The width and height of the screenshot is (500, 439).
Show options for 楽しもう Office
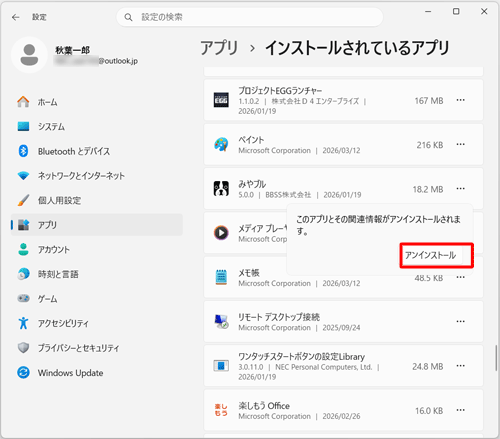pyautogui.click(x=460, y=410)
